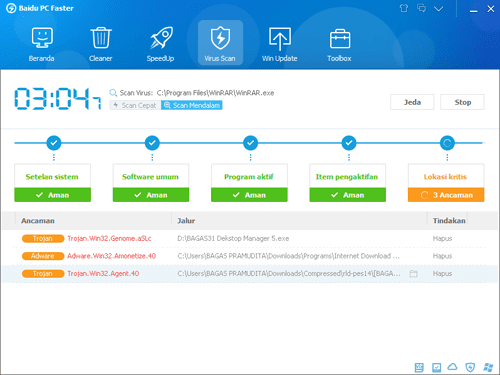Click the Software umum checkmark step
Viewport: 500px width, 375px height.
click(x=152, y=143)
